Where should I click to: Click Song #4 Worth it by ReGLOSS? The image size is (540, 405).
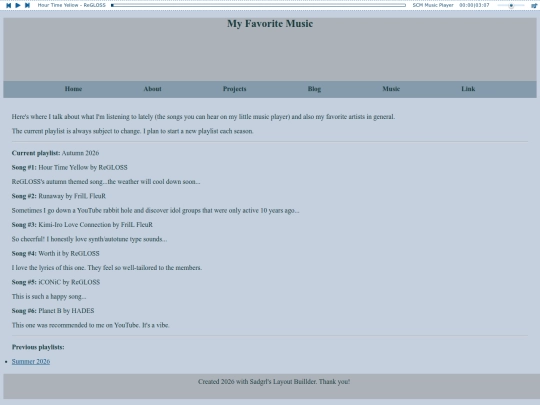[55, 253]
